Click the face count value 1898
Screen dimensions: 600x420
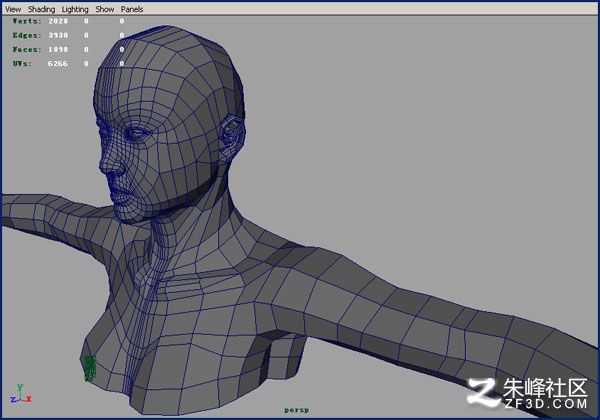pyautogui.click(x=58, y=49)
